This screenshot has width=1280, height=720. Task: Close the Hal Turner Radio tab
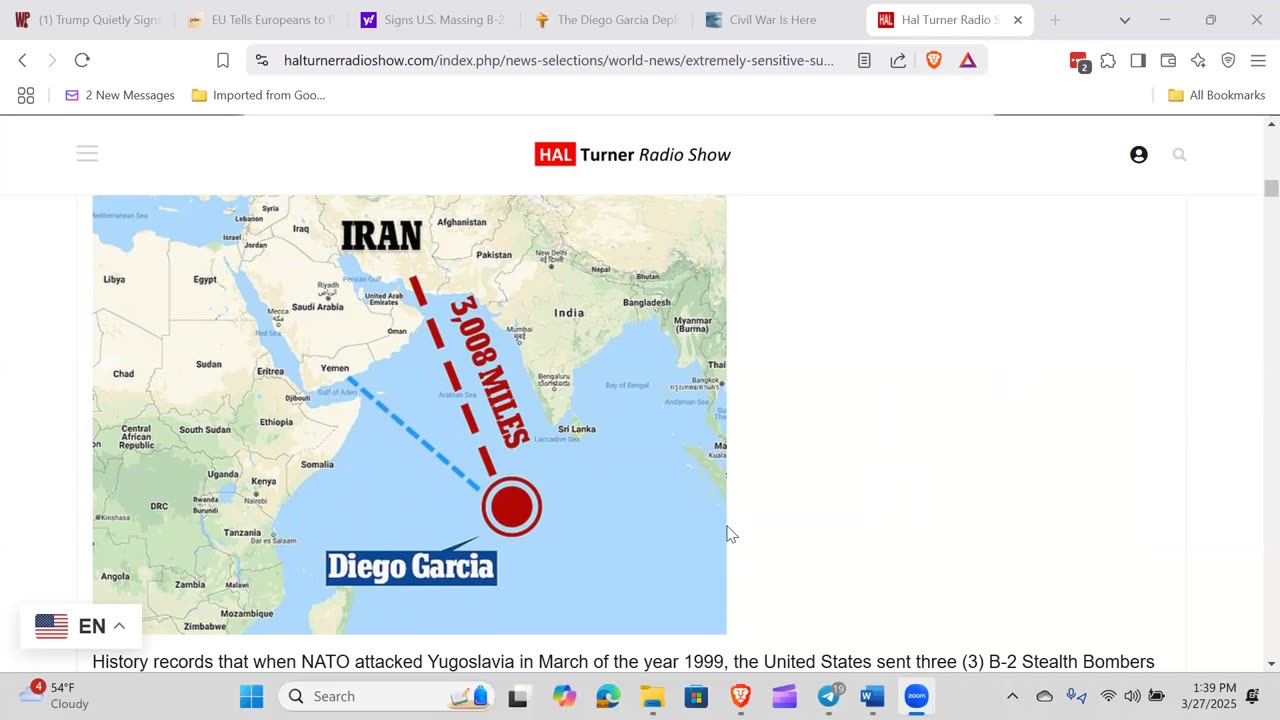[1018, 20]
